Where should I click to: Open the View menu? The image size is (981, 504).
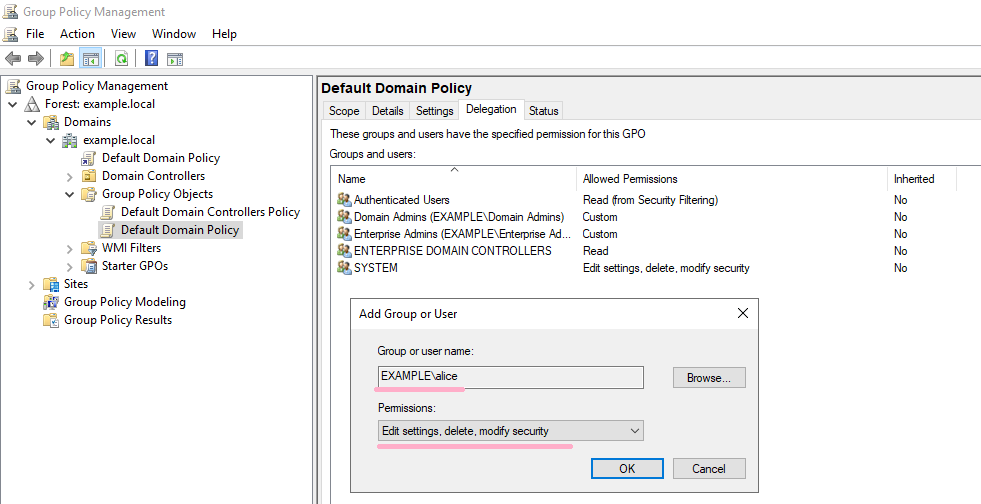click(123, 34)
